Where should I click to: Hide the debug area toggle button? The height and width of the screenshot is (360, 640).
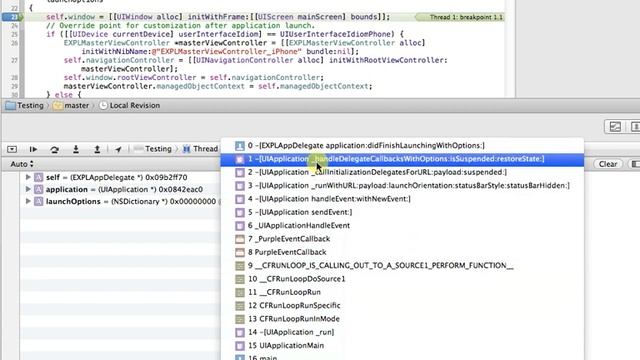(x=12, y=149)
